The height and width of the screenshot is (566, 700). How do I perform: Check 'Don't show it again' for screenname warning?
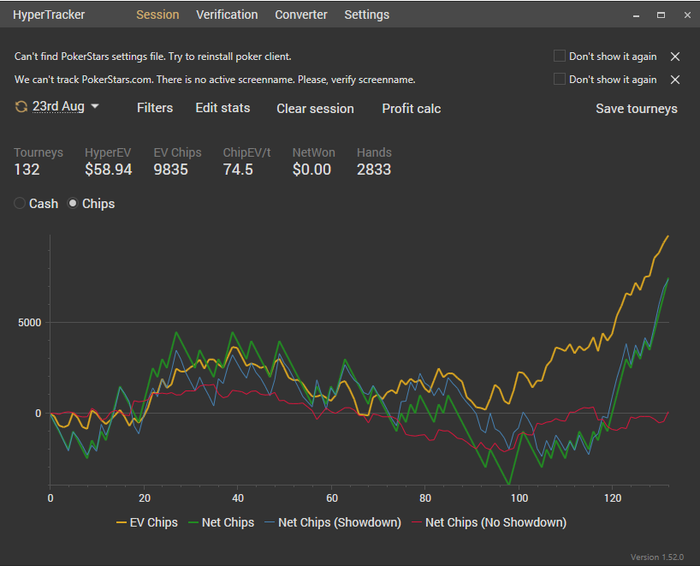tap(559, 80)
